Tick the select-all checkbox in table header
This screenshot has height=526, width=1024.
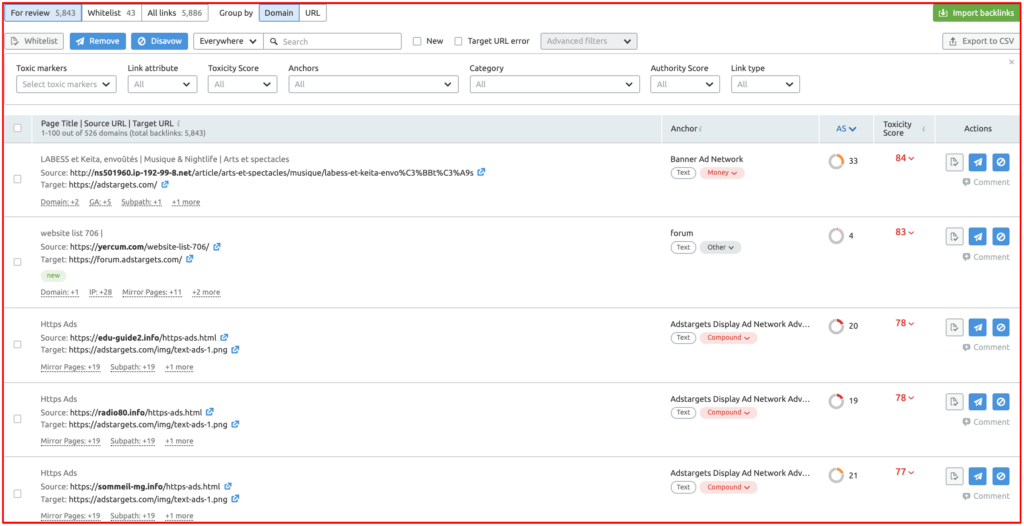point(18,128)
